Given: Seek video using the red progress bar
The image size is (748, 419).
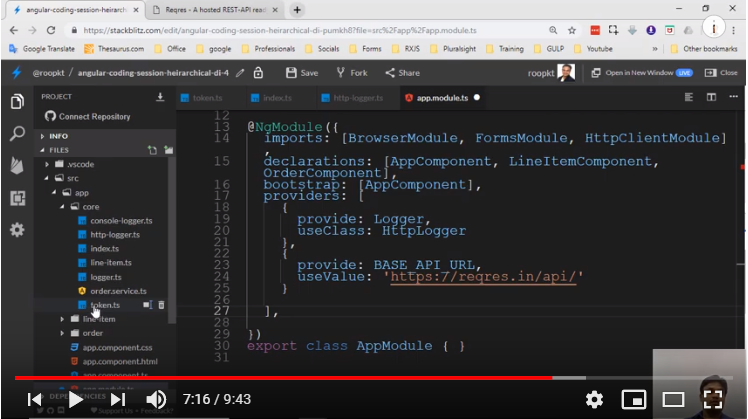Looking at the screenshot, I should pyautogui.click(x=300, y=378).
